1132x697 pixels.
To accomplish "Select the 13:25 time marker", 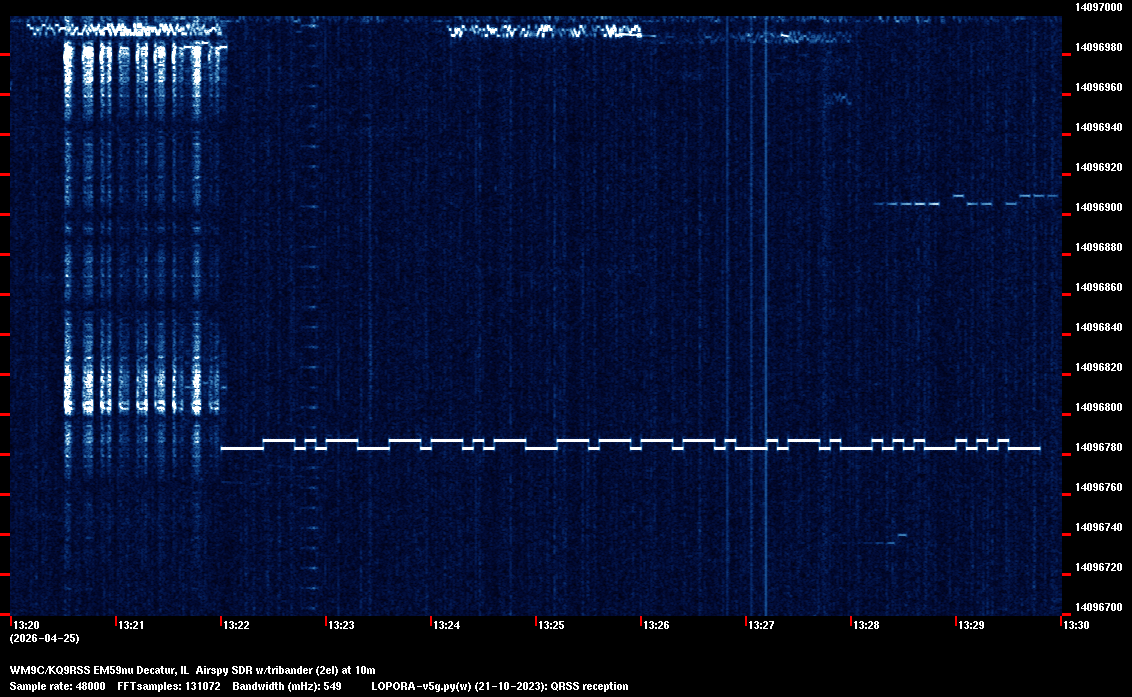I will coord(552,625).
